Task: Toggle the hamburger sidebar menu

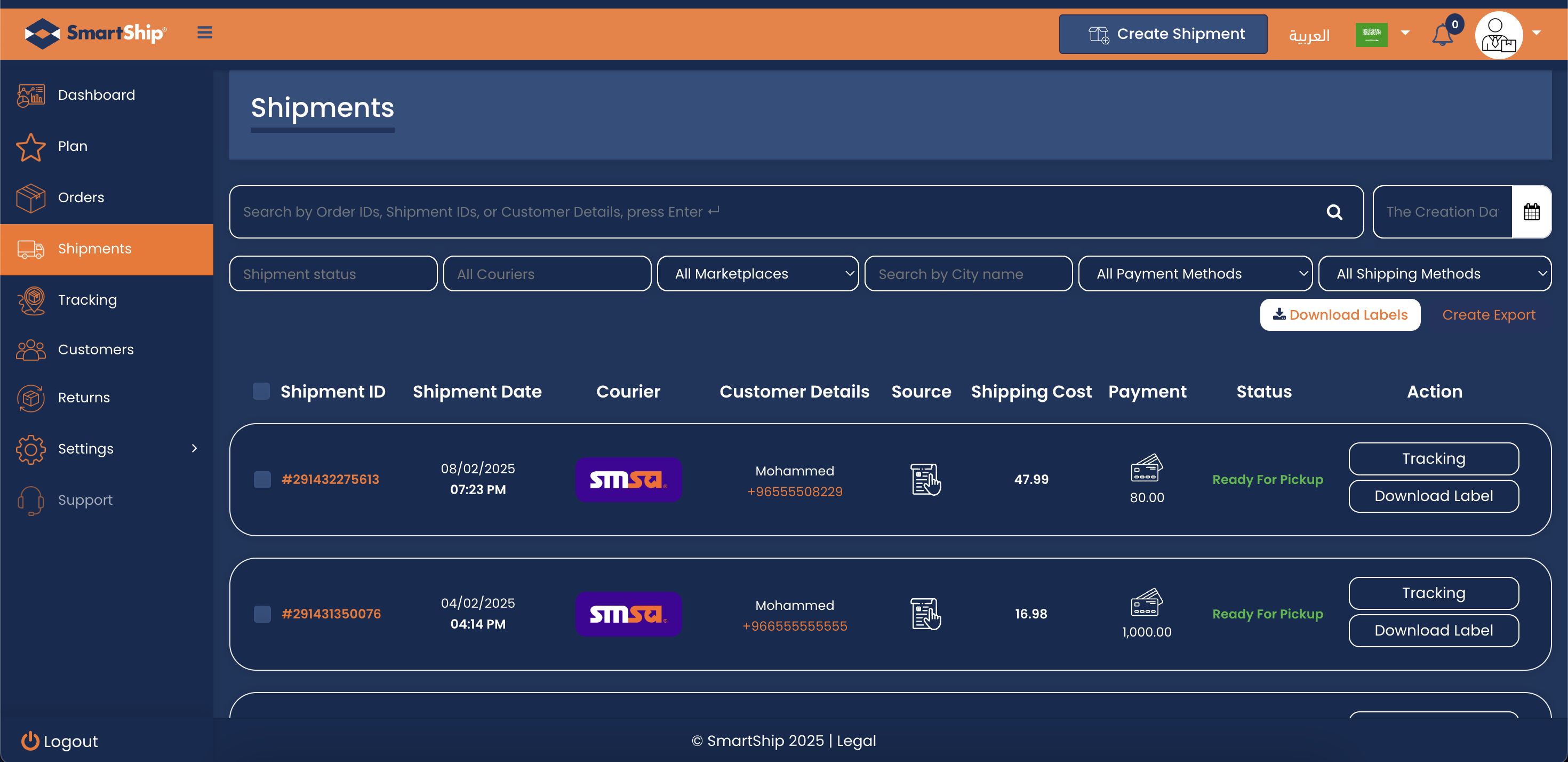Action: (204, 32)
